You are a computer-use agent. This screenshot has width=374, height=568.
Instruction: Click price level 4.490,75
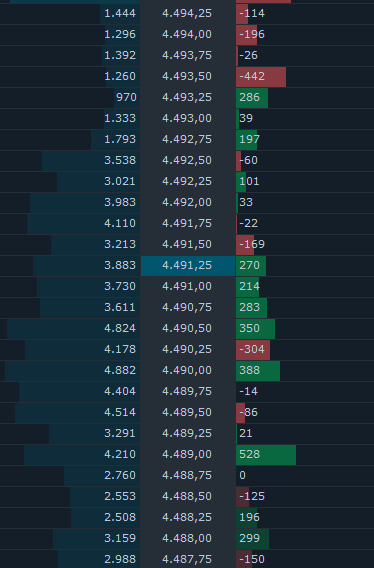pos(187,308)
